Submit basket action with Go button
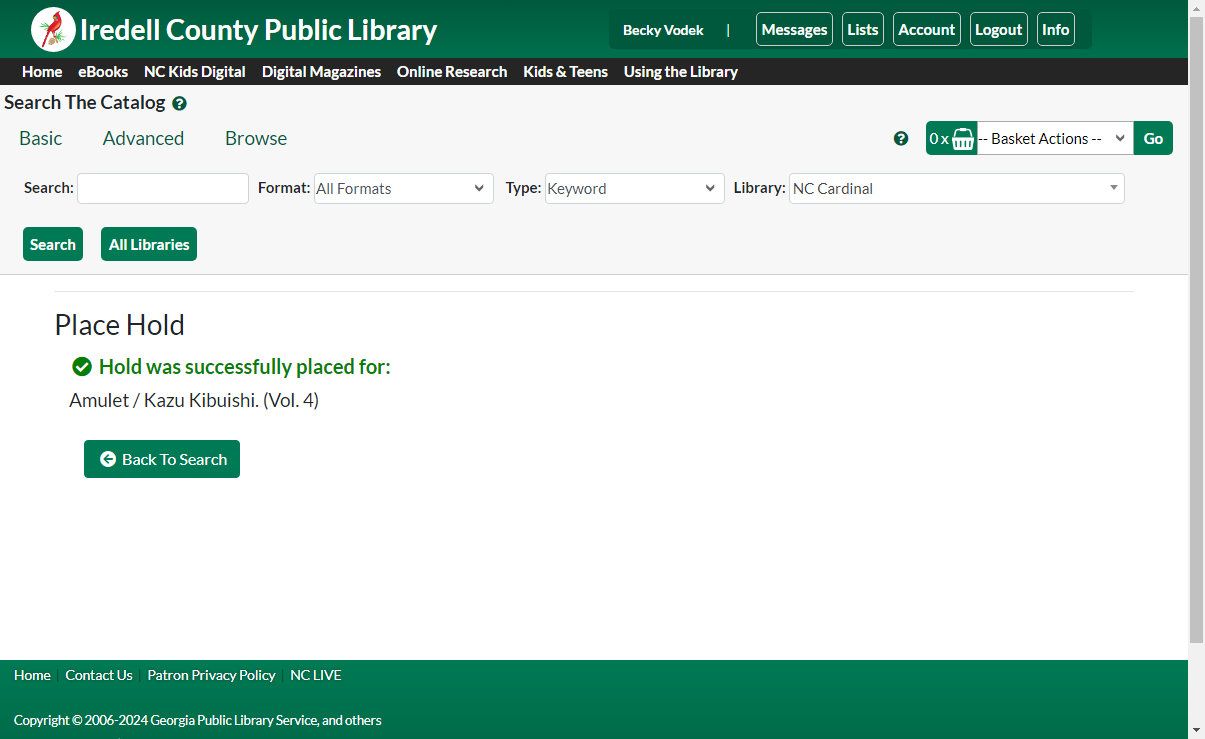1205x739 pixels. [x=1153, y=138]
